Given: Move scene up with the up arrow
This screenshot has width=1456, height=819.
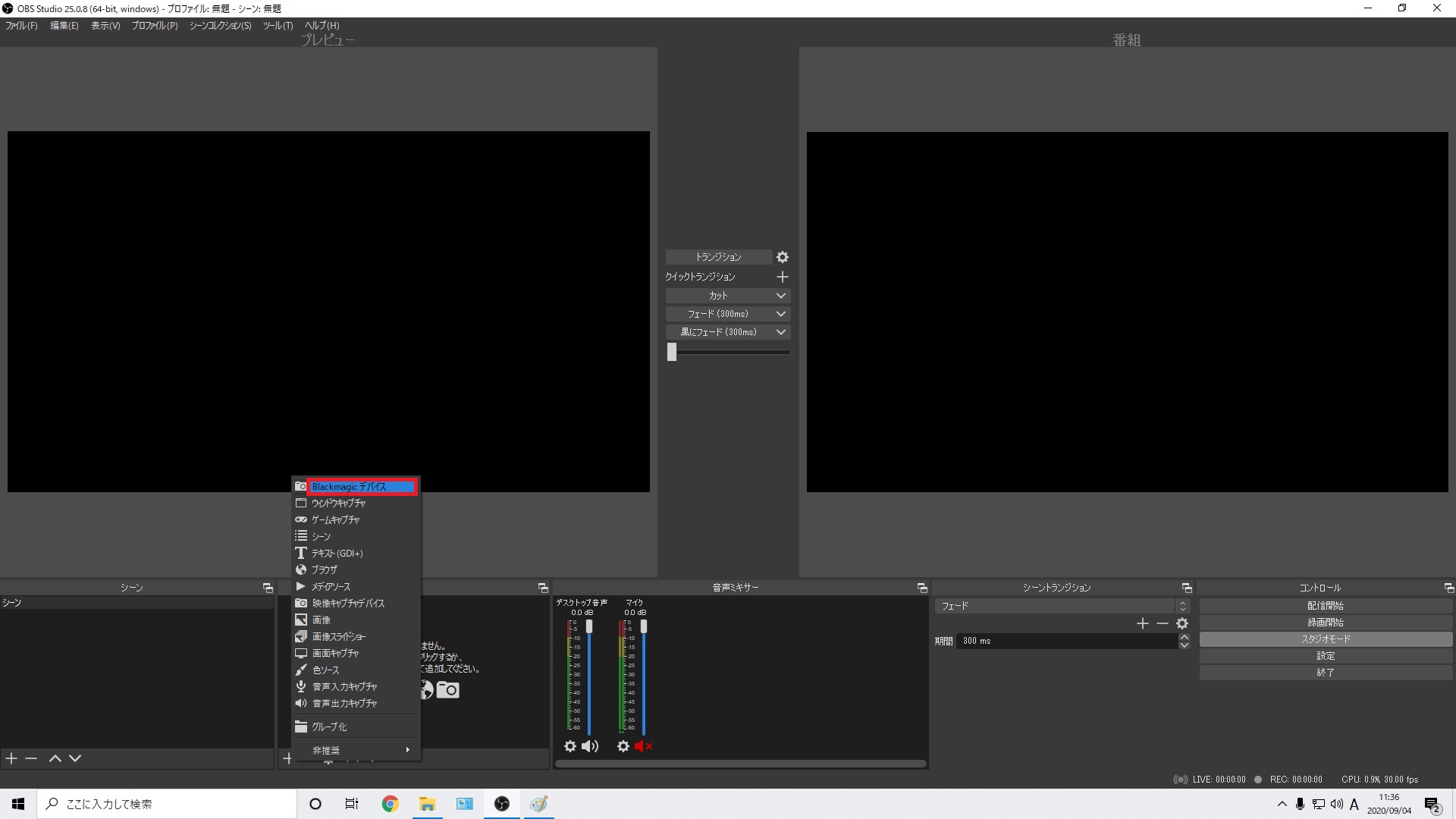Looking at the screenshot, I should (x=55, y=758).
